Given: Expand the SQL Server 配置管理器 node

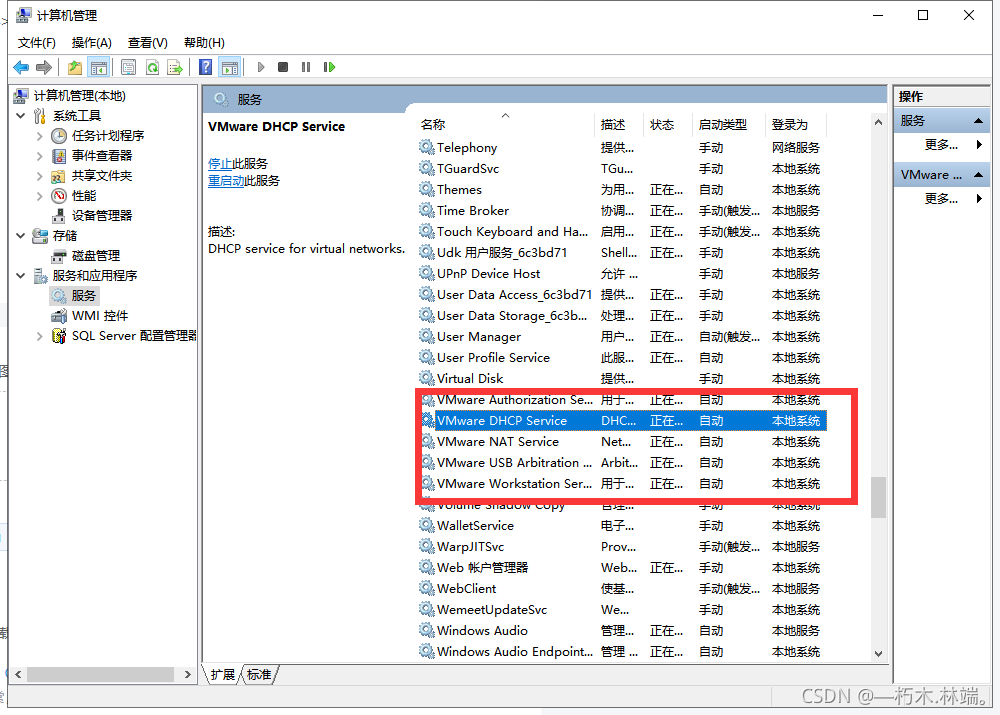Looking at the screenshot, I should coord(40,335).
